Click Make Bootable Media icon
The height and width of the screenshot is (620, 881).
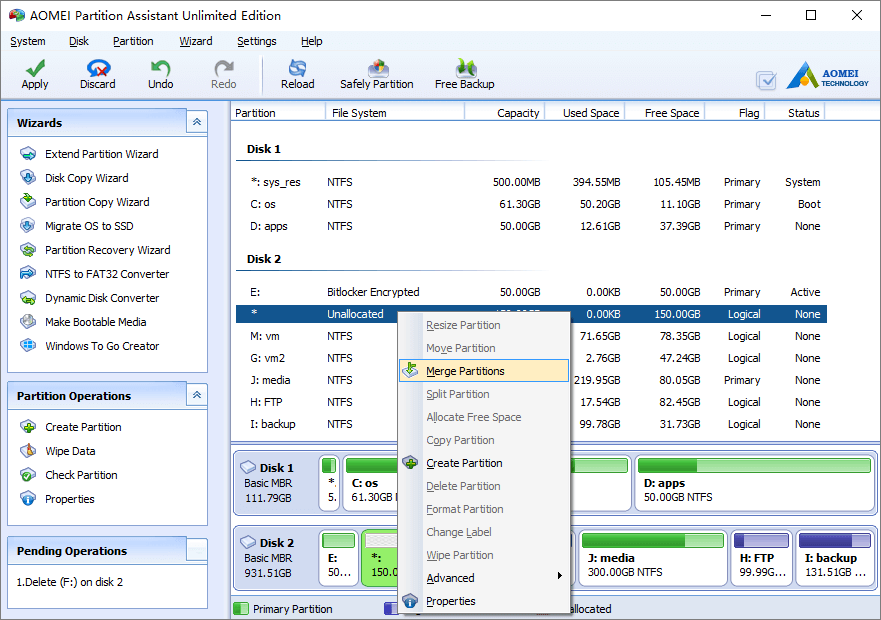28,322
